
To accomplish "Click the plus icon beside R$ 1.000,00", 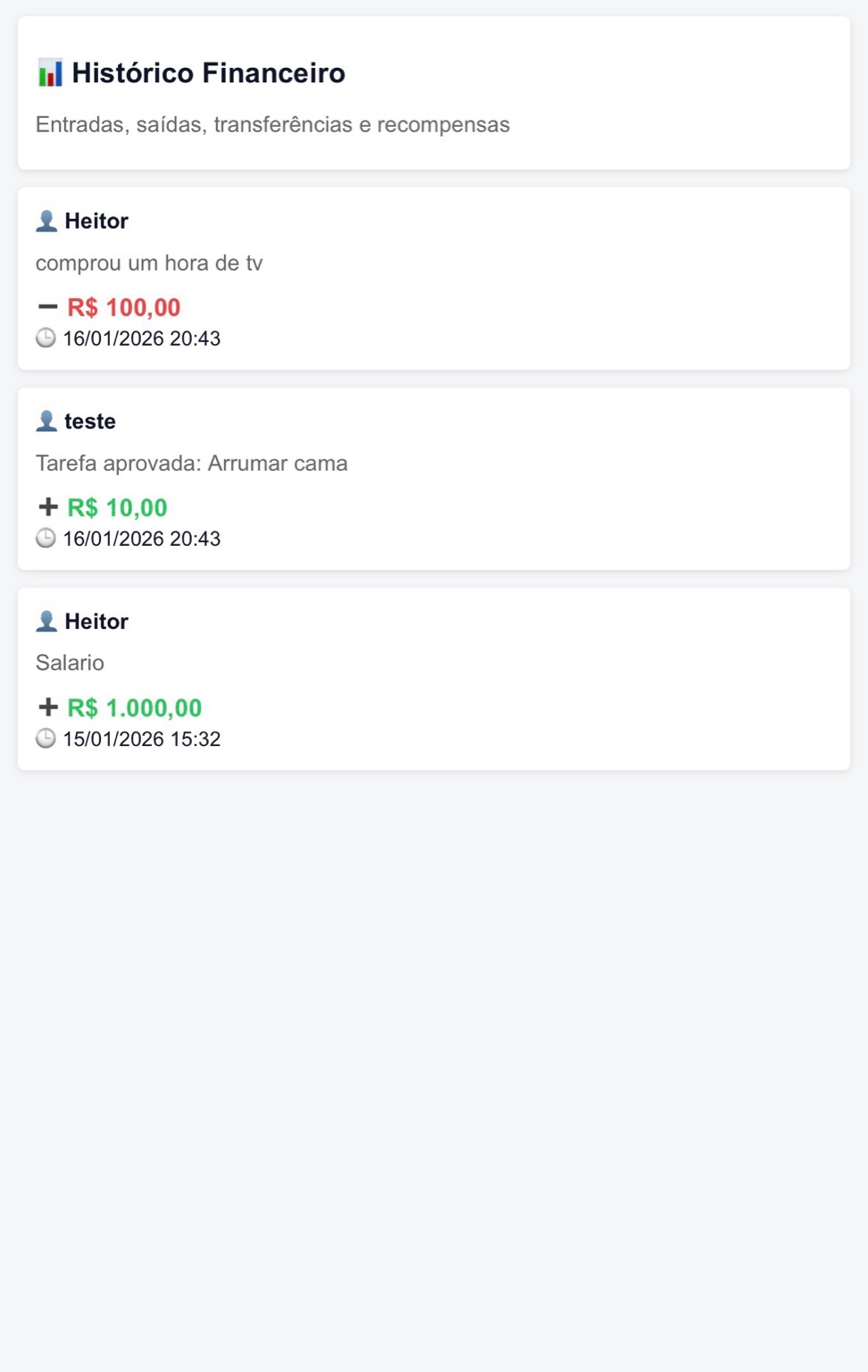I will (x=48, y=707).
